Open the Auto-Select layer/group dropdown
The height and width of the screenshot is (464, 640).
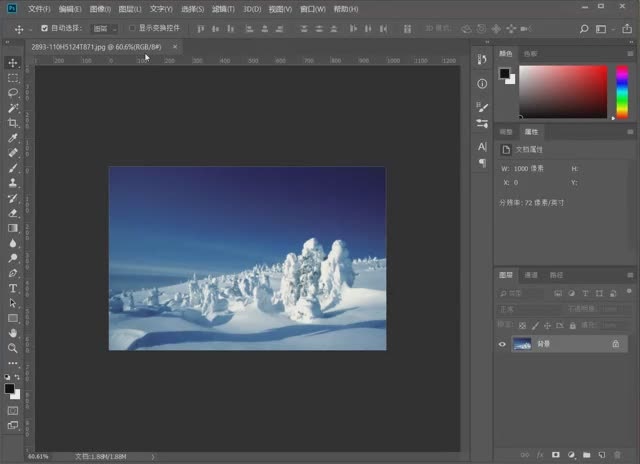104,29
